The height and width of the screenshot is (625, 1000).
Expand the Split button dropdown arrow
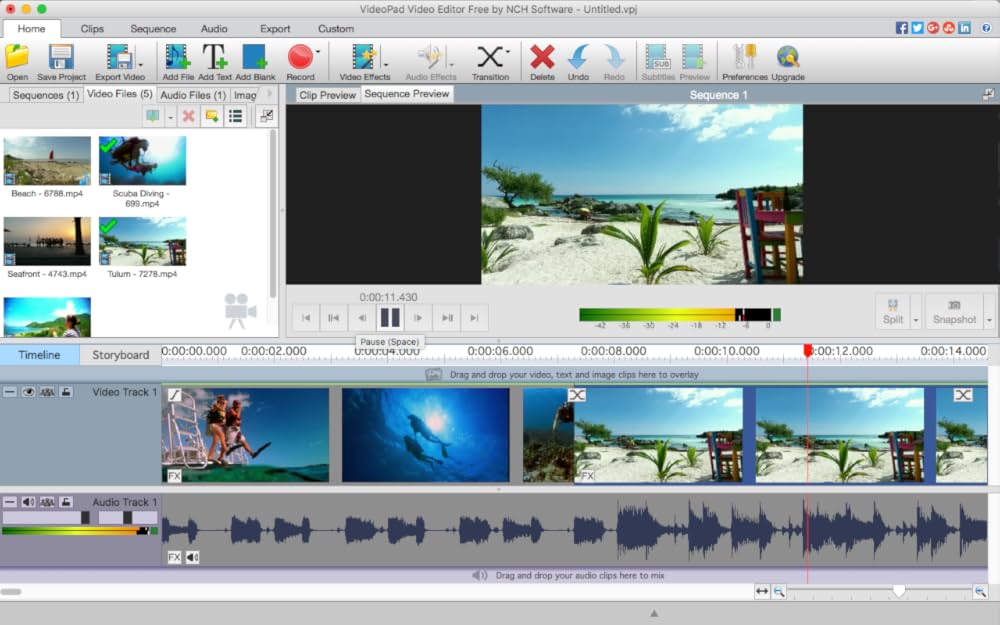click(x=916, y=320)
